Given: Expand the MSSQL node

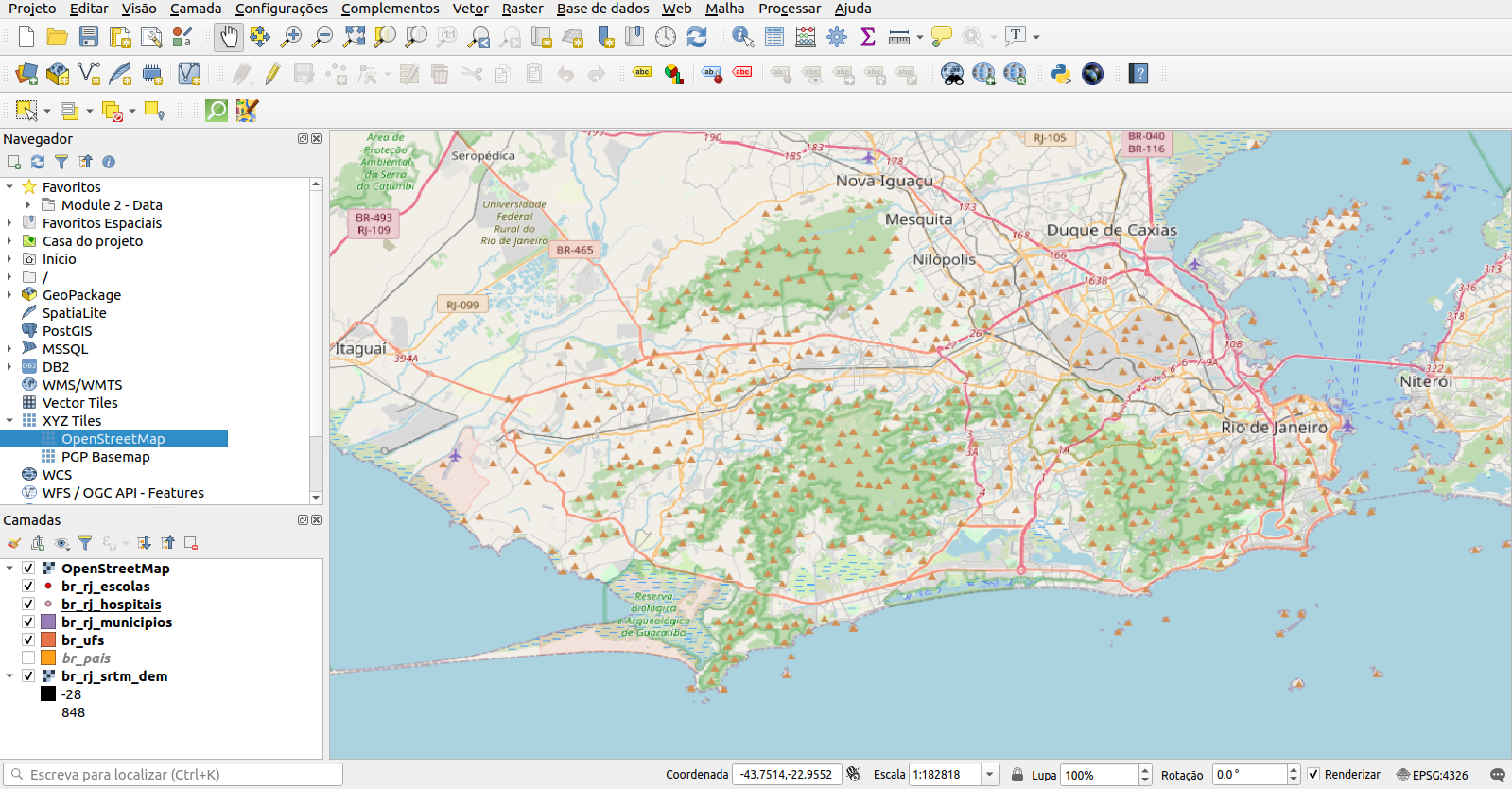Looking at the screenshot, I should 9,349.
